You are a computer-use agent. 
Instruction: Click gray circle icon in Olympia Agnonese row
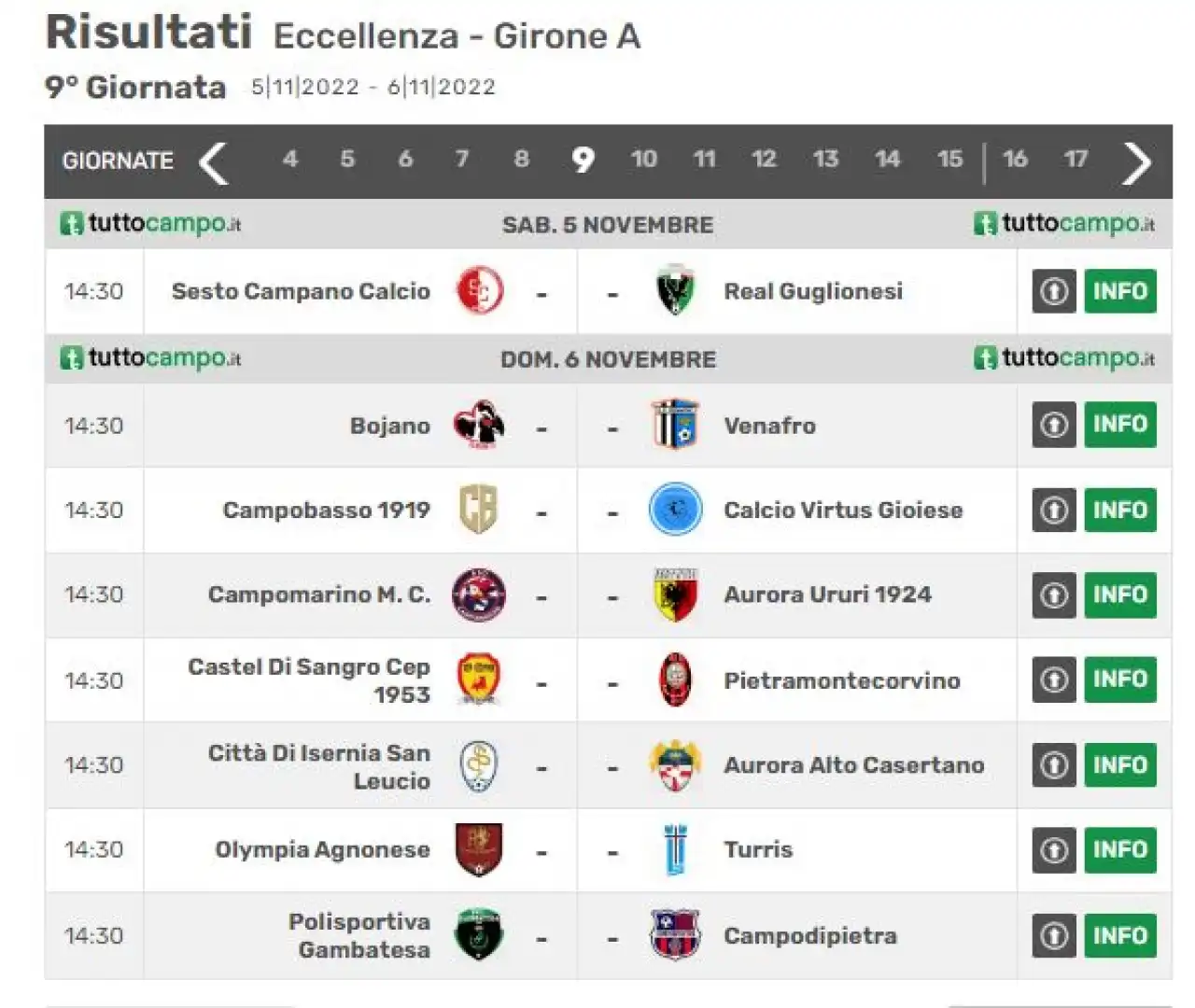pyautogui.click(x=1054, y=849)
